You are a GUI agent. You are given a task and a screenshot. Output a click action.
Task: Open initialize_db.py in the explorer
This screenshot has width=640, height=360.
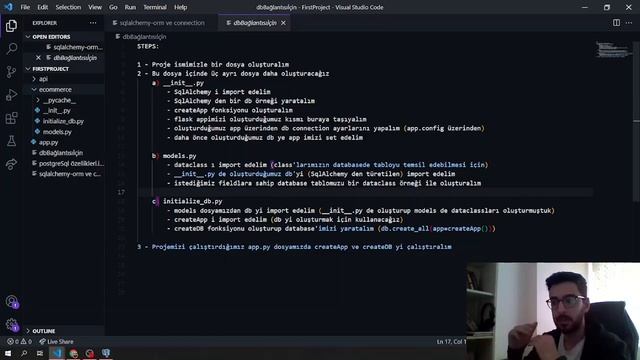(x=64, y=121)
